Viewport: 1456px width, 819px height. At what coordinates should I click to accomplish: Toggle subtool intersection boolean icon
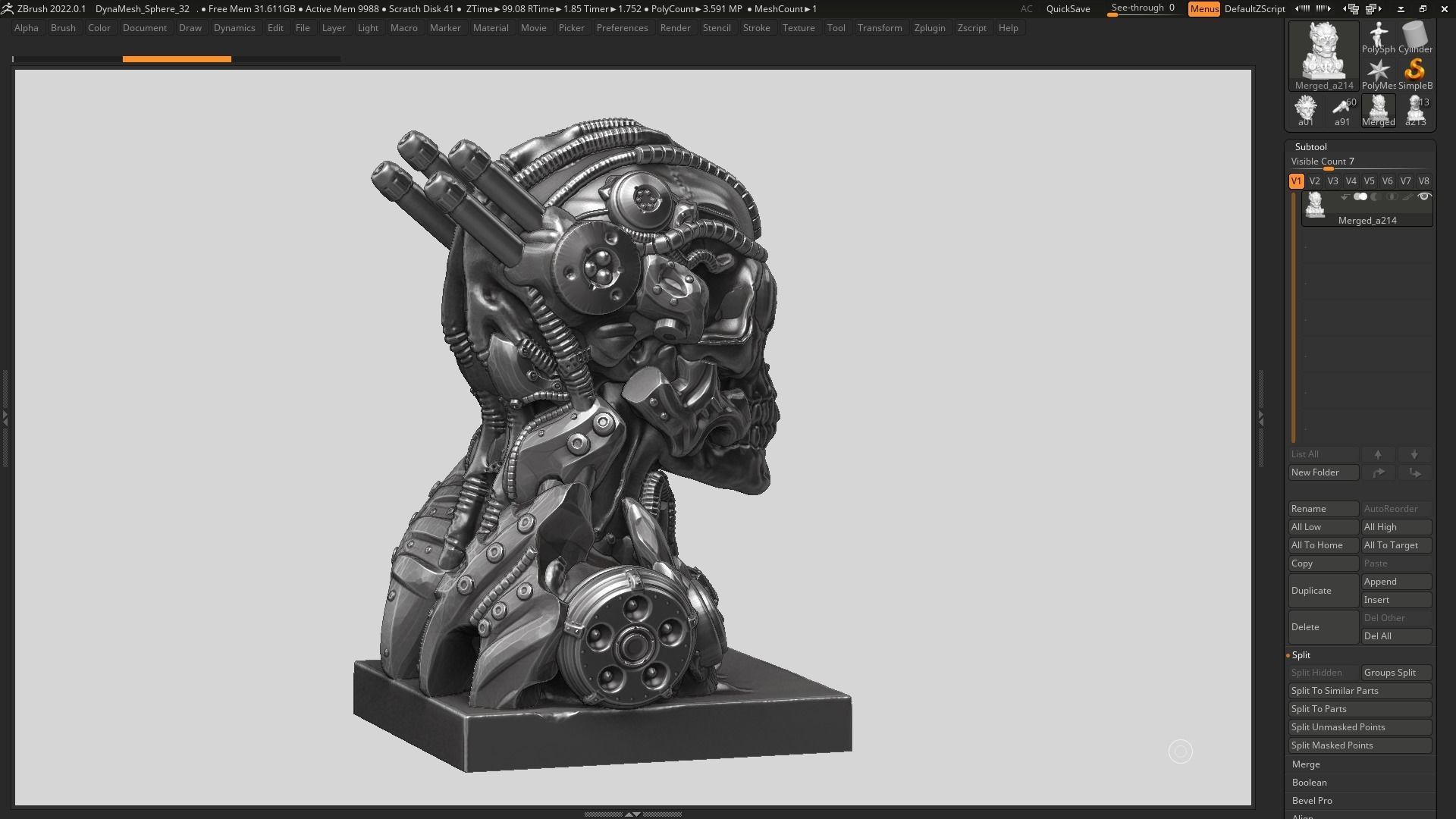[x=1392, y=197]
